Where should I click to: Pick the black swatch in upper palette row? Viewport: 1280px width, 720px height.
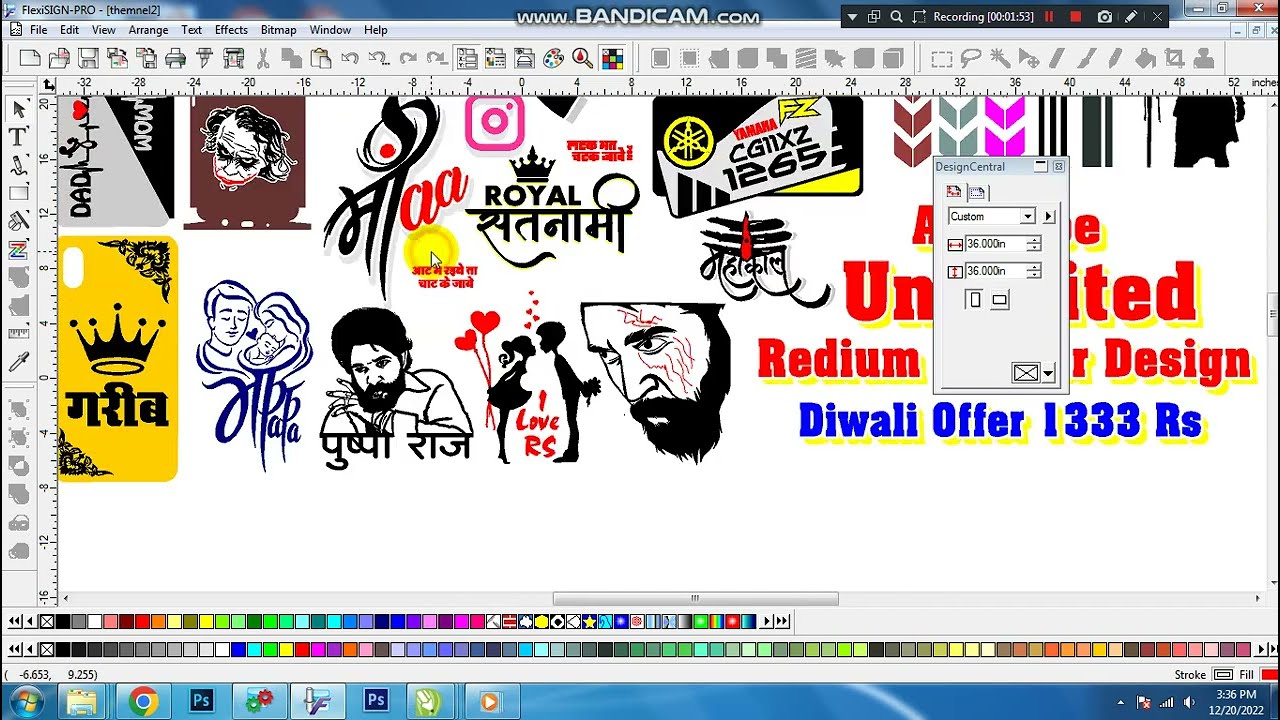pos(62,621)
